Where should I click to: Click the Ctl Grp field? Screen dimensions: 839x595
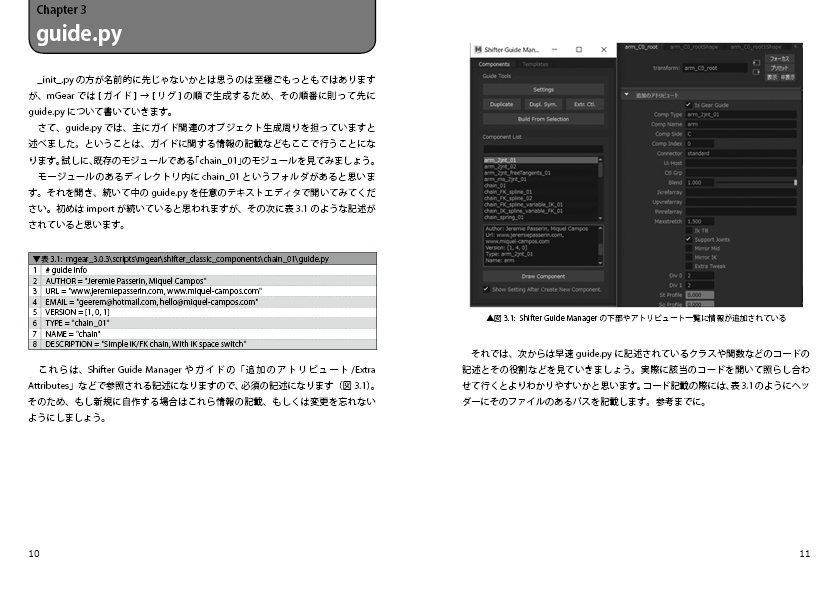(741, 173)
